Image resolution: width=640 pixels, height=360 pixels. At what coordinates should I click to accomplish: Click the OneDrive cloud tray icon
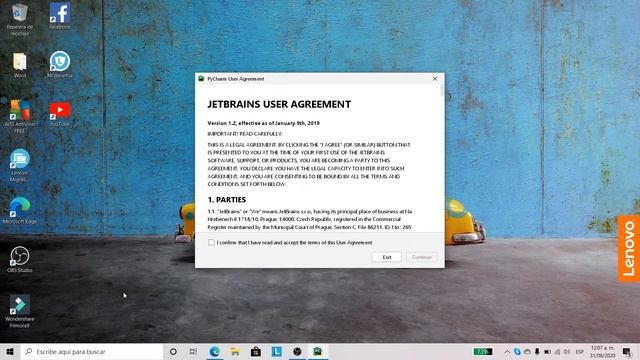527,351
